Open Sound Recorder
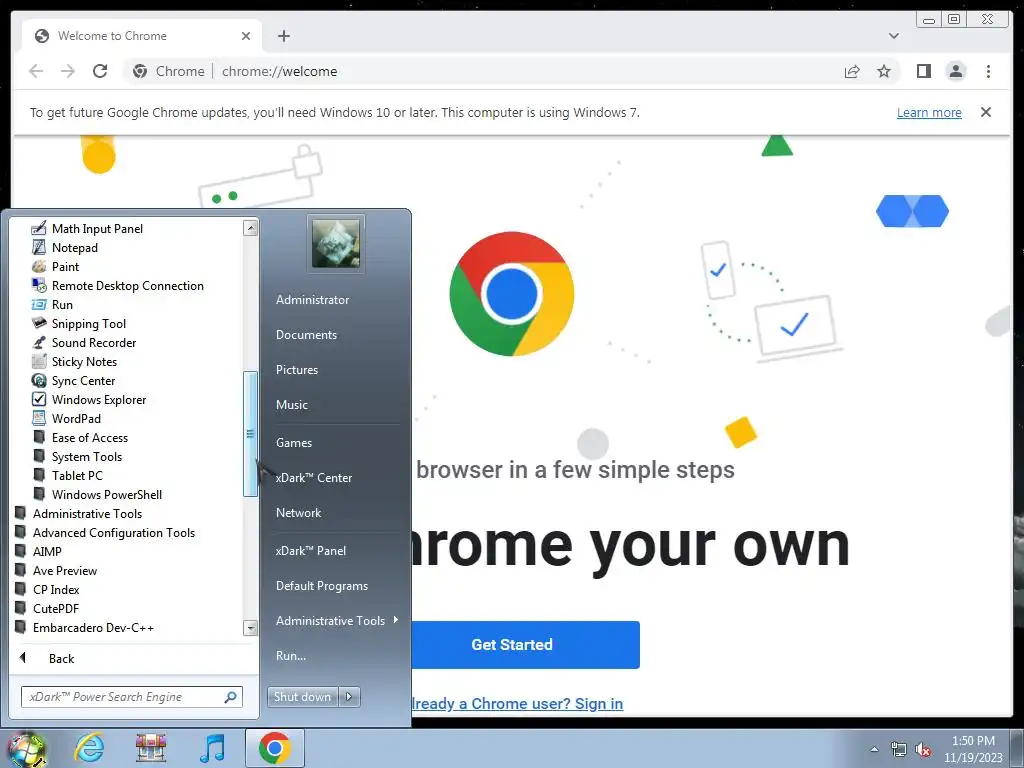 click(x=94, y=342)
